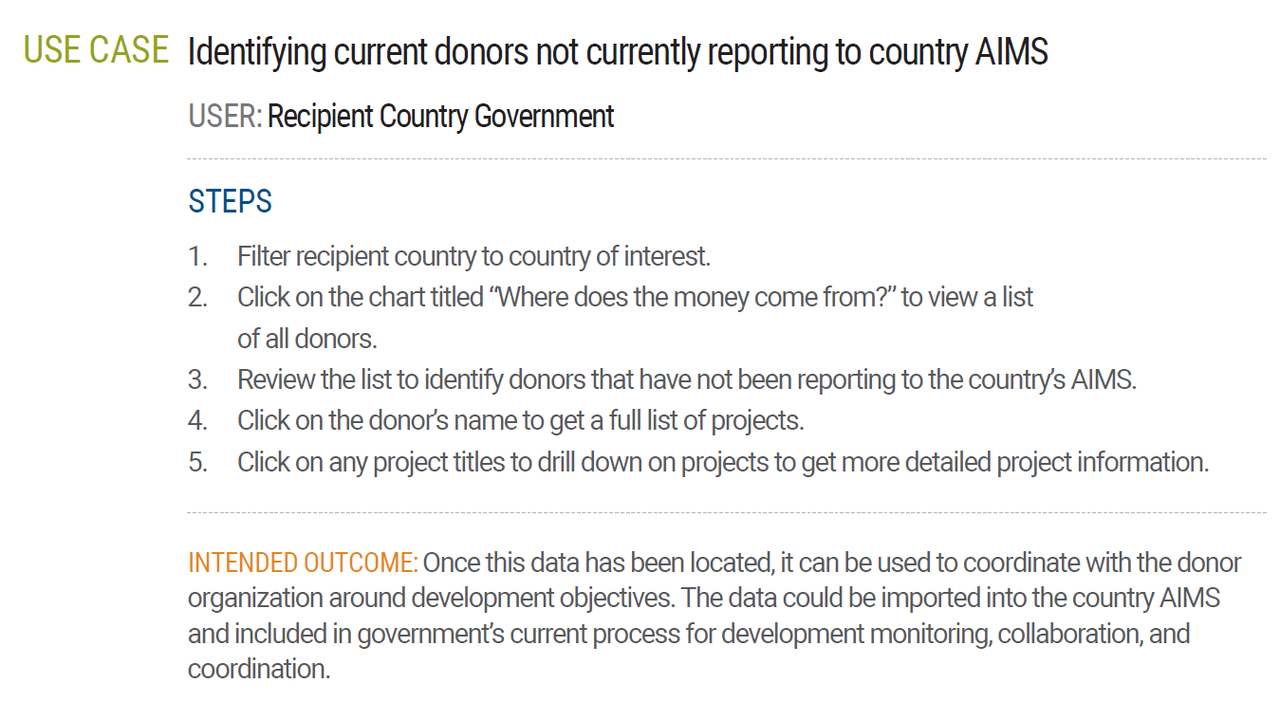1280x720 pixels.
Task: Click the "of all donors" continuation line
Action: [307, 339]
